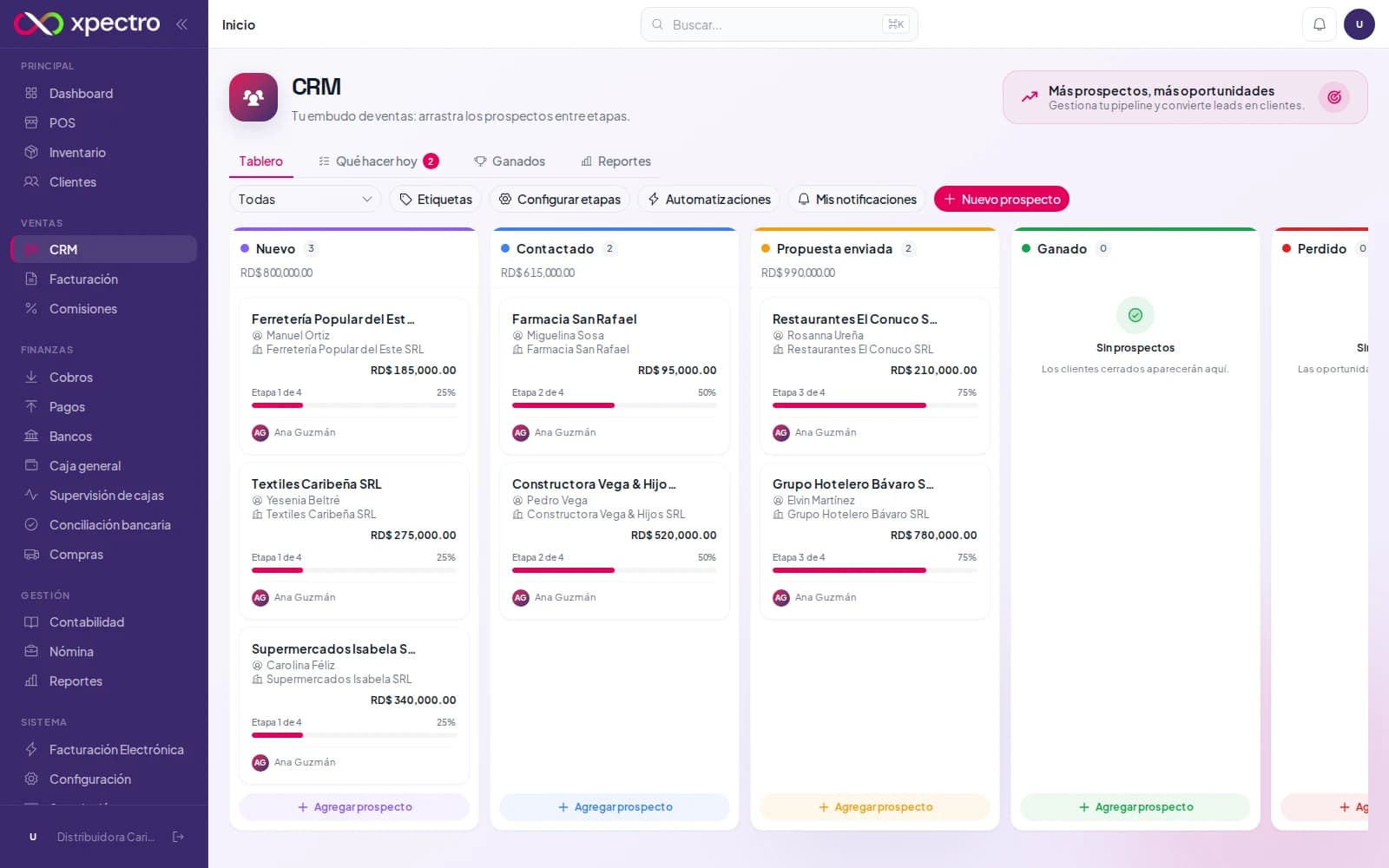Click the Bancos building icon
This screenshot has width=1389, height=868.
coord(31,436)
